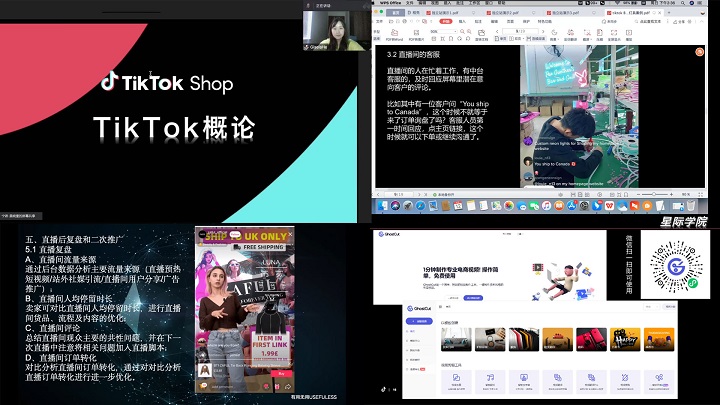The image size is (720, 405).
Task: Click the presenter webcam thumbnail
Action: pos(337,29)
